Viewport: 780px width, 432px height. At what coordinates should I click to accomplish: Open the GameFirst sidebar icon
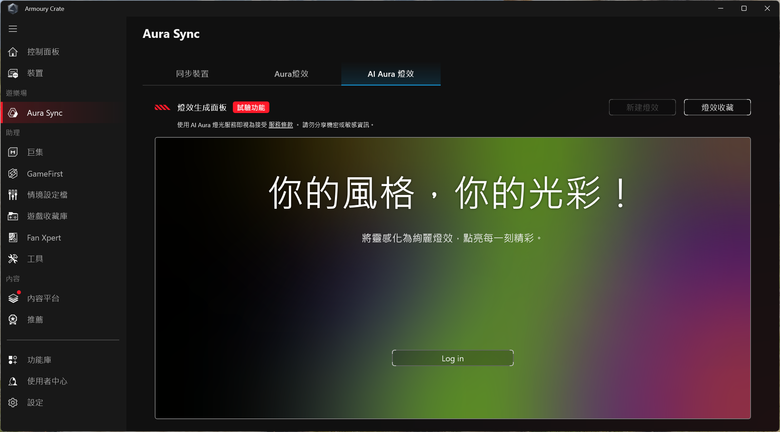tap(13, 174)
